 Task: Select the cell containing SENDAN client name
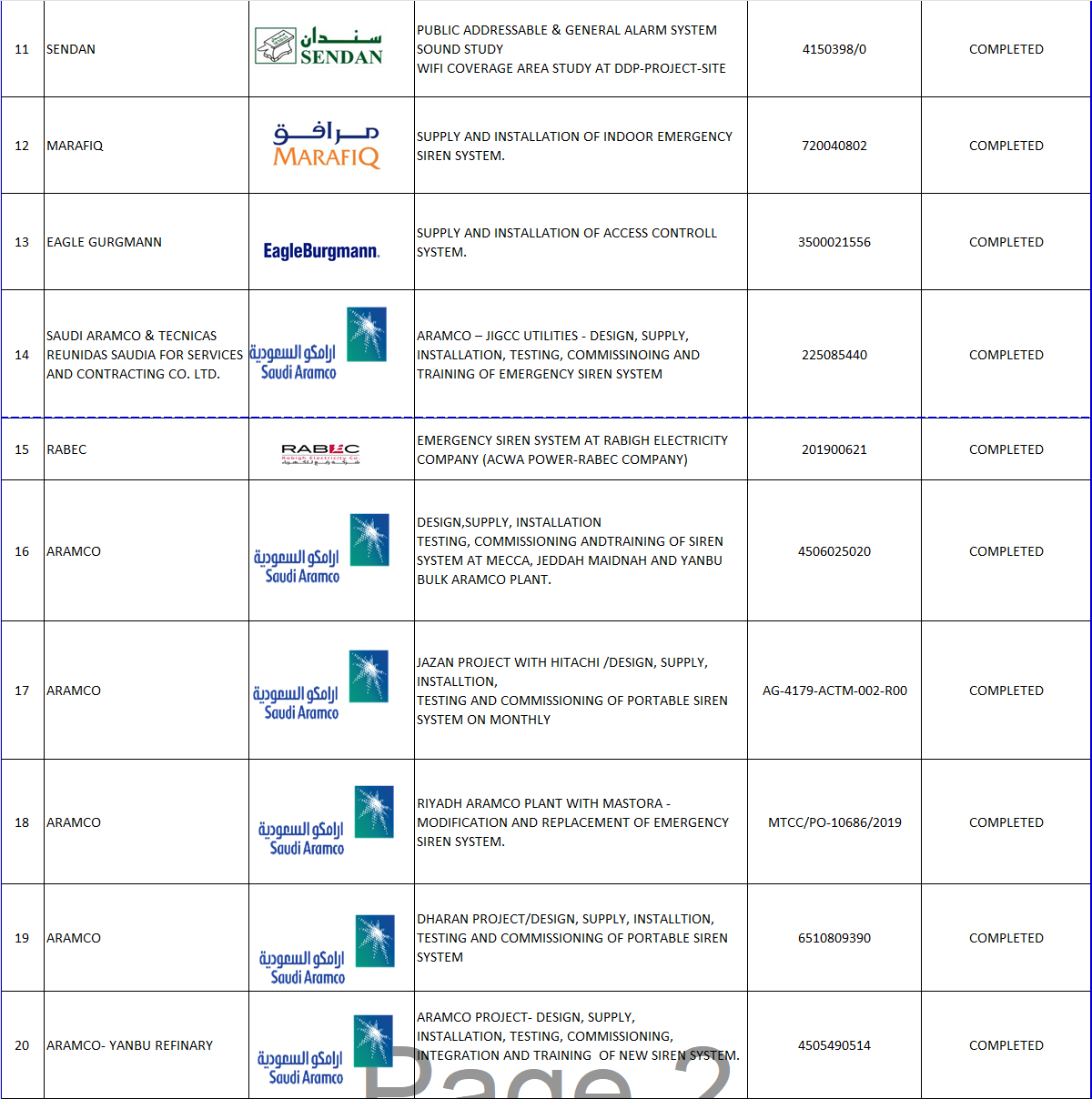(147, 49)
